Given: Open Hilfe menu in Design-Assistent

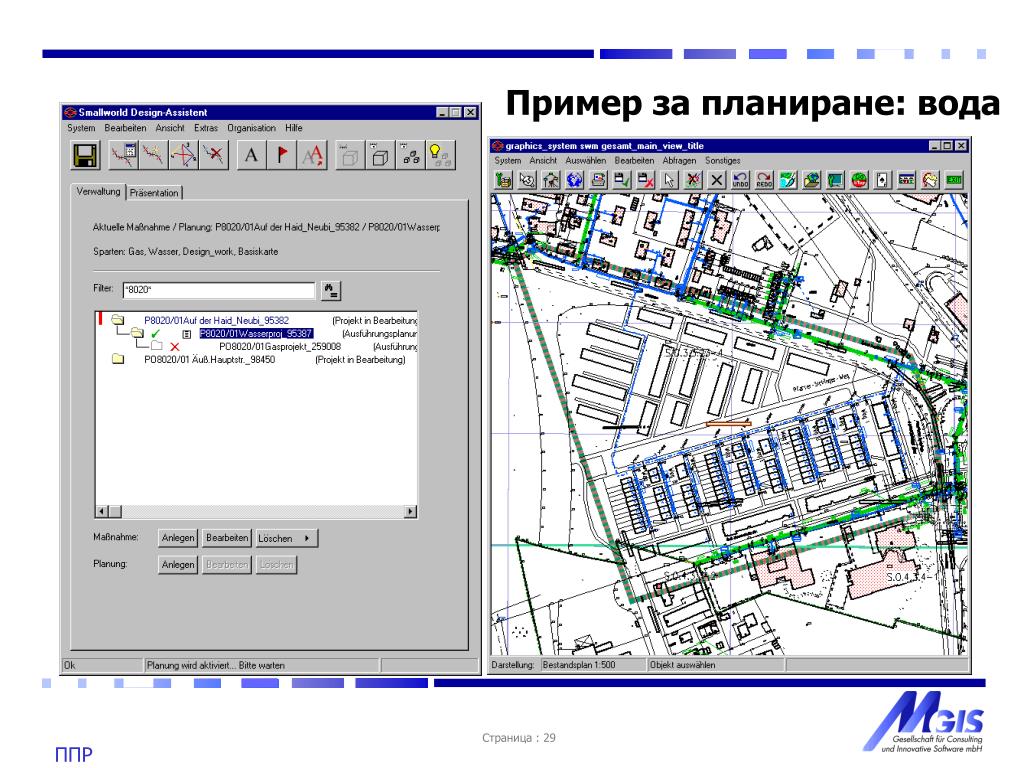Looking at the screenshot, I should click(294, 128).
